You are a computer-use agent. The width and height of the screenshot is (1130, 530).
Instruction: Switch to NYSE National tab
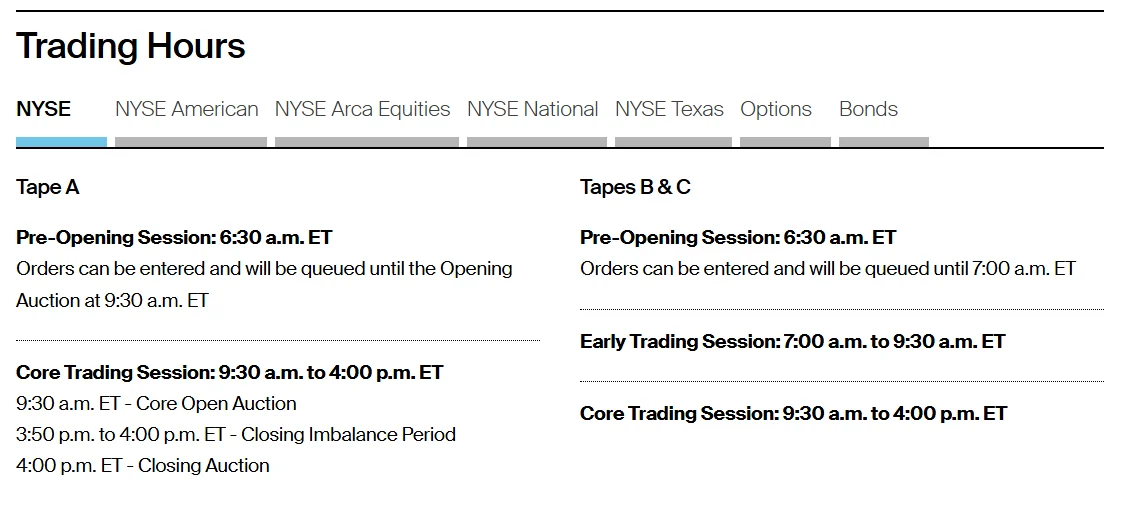pos(533,109)
